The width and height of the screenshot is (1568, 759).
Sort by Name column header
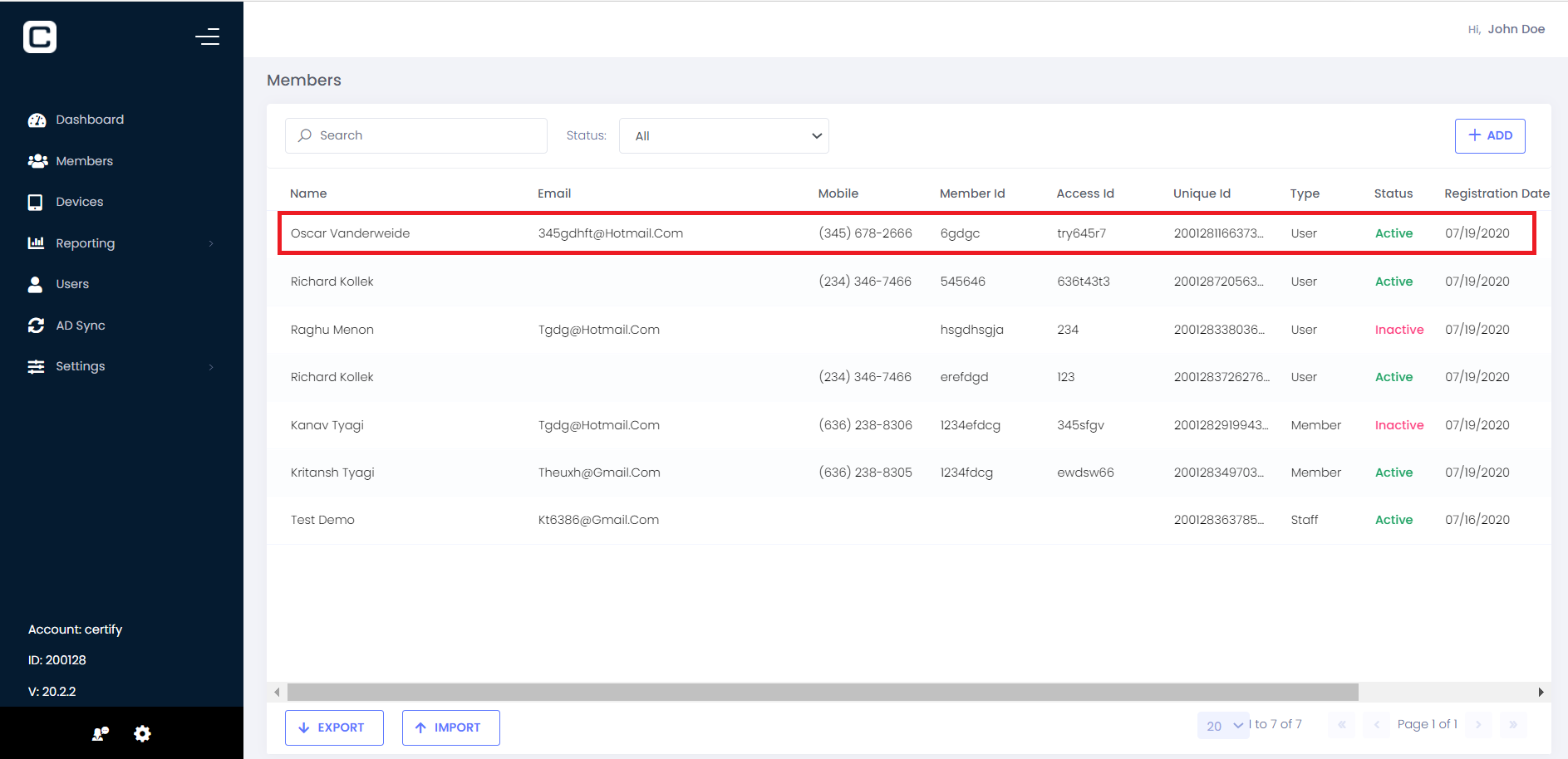(308, 193)
